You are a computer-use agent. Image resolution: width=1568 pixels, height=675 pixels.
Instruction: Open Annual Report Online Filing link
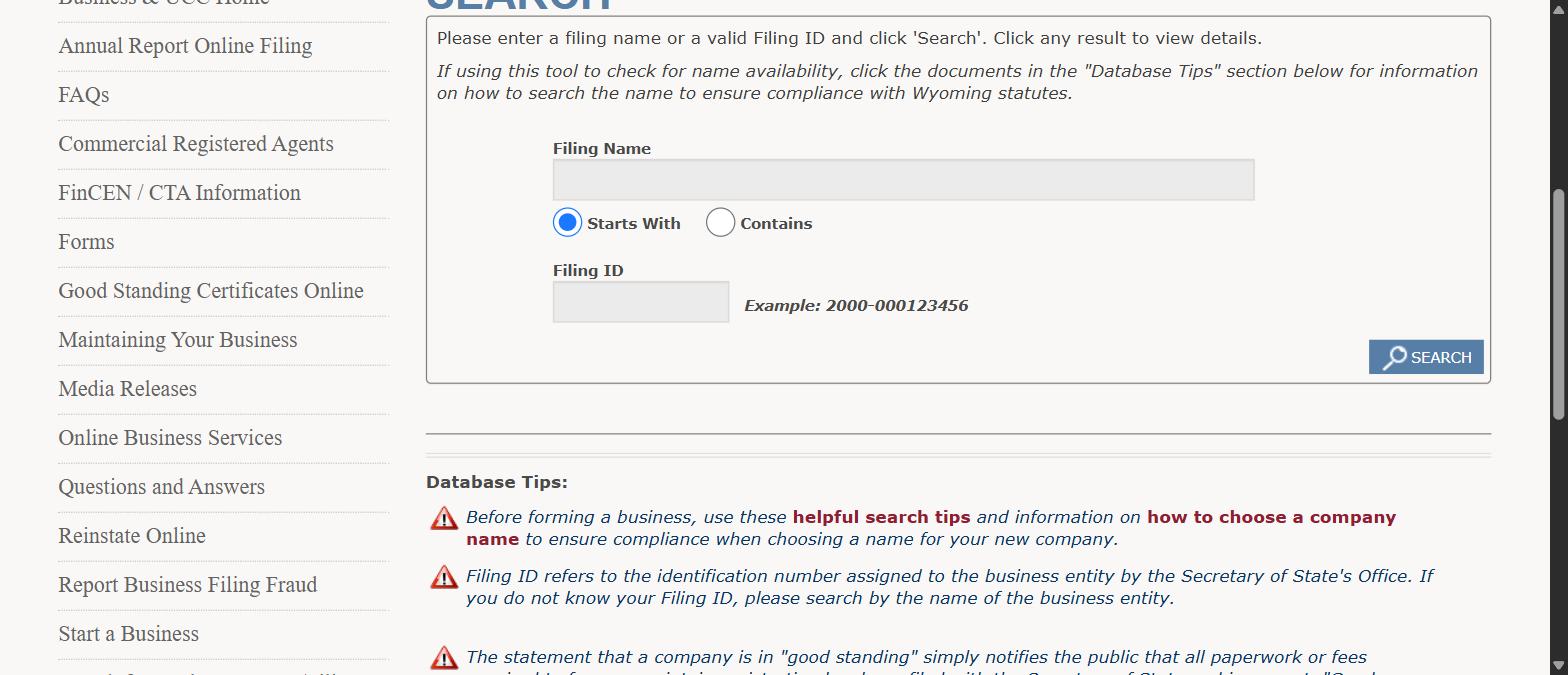point(185,46)
